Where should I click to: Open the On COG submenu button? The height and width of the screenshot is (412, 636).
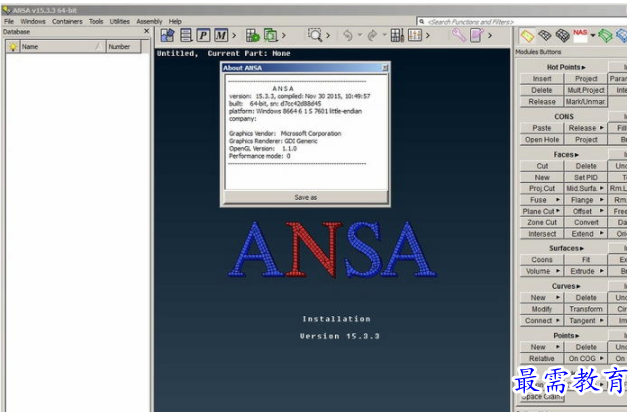(x=586, y=359)
